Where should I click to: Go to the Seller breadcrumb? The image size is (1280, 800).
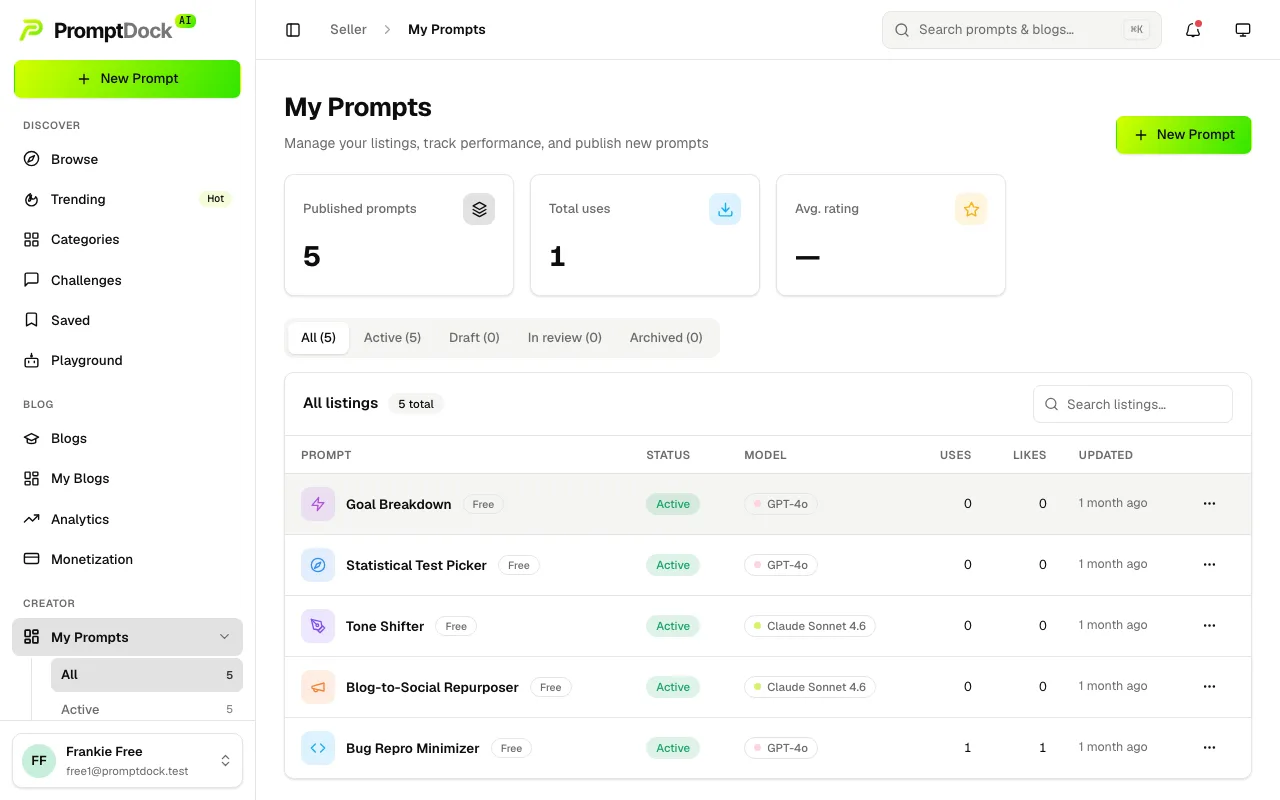click(348, 30)
